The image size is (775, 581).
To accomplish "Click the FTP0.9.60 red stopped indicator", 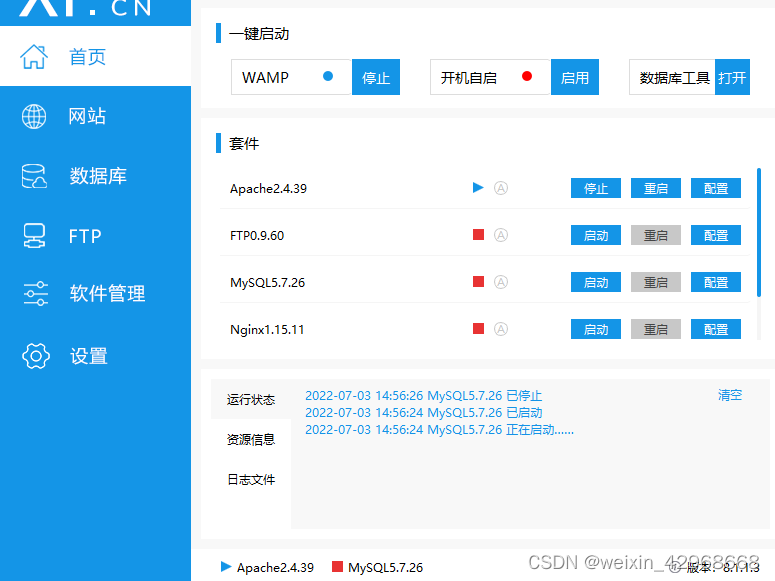I will 478,234.
